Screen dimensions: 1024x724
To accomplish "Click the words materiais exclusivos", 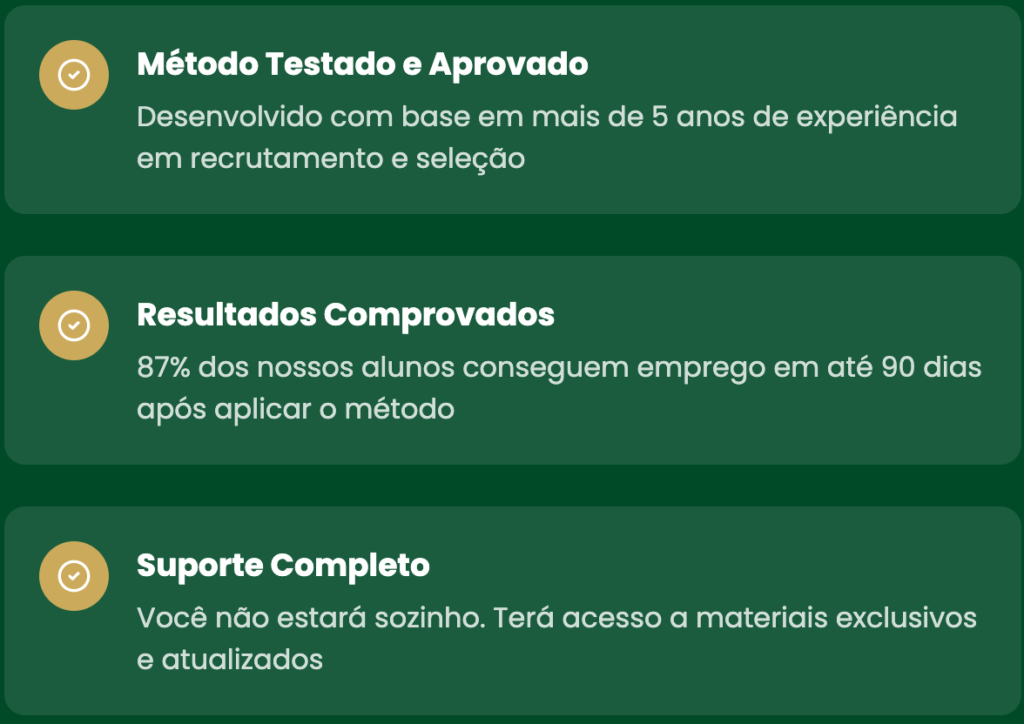I will (836, 618).
